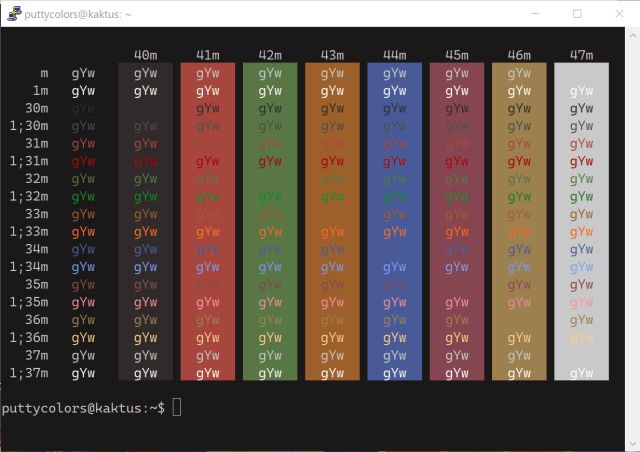Click the 1;34m row label

tap(29, 267)
